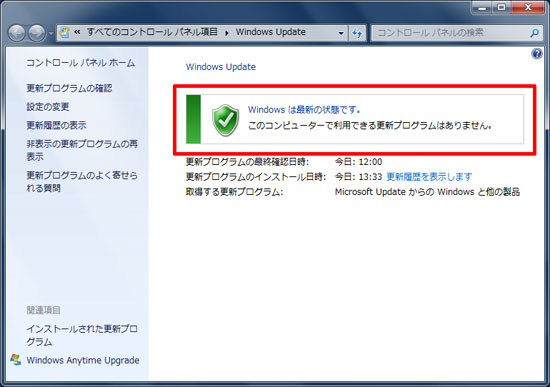The image size is (550, 387).
Task: Click the Back navigation arrow button
Action: tap(17, 33)
